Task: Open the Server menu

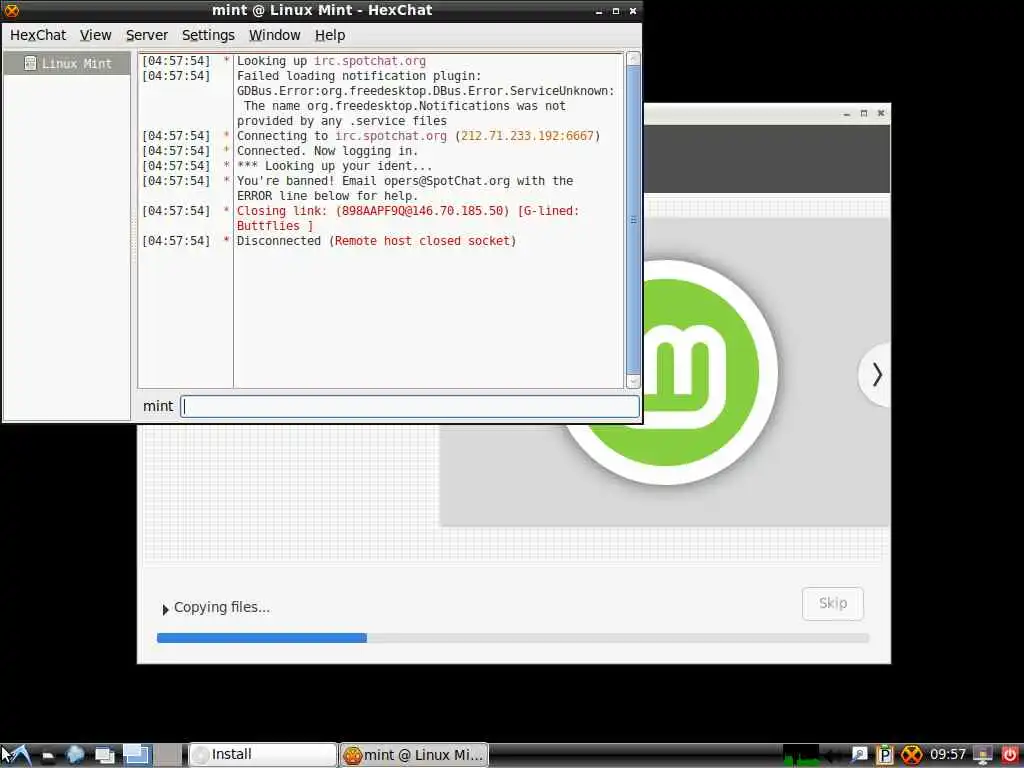Action: (146, 35)
